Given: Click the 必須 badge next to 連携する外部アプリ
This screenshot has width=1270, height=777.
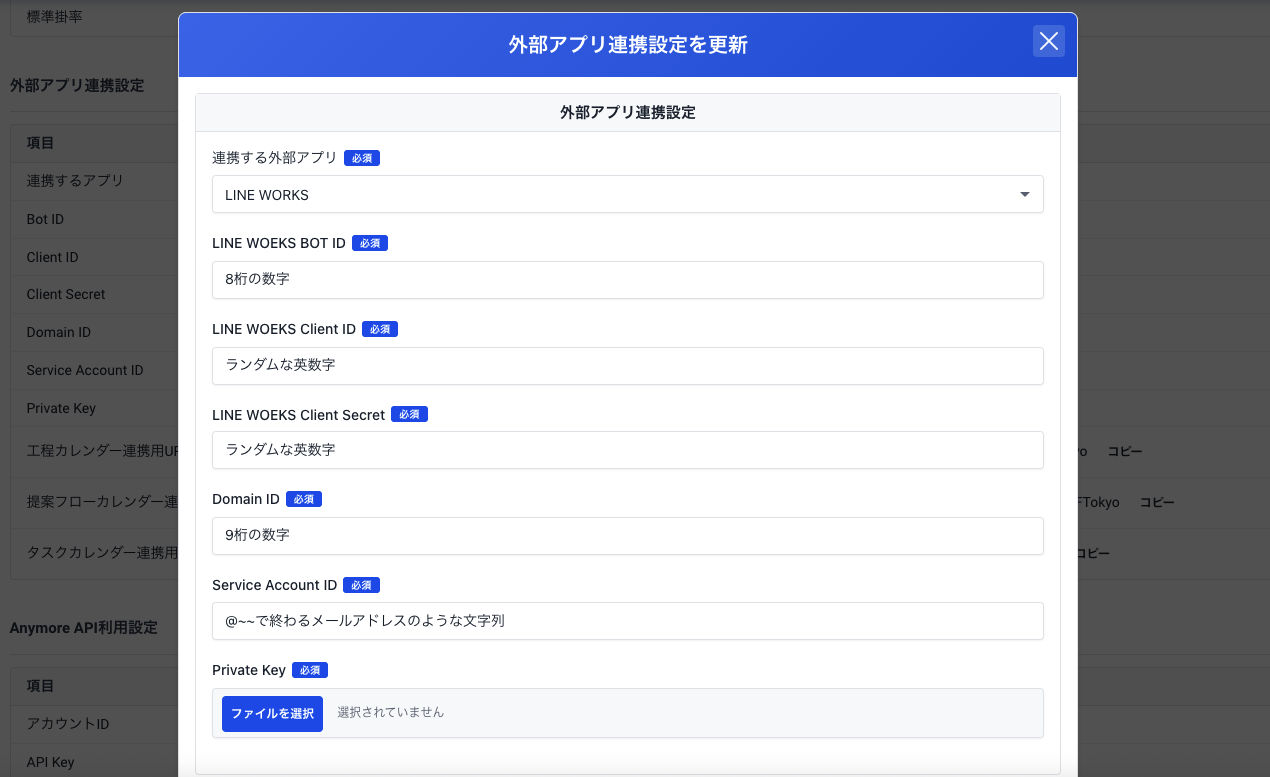Looking at the screenshot, I should 361,157.
